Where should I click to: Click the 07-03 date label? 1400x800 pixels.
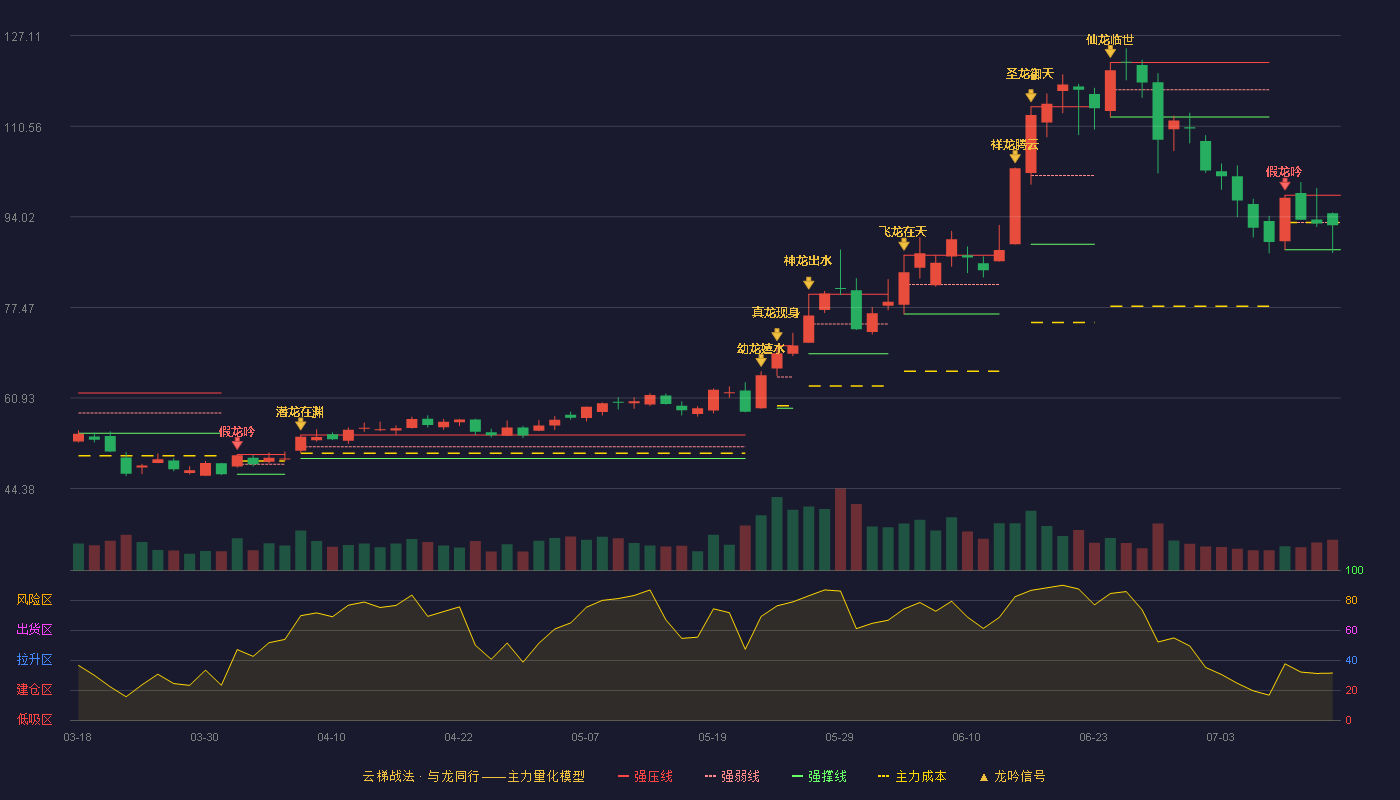click(x=1220, y=737)
